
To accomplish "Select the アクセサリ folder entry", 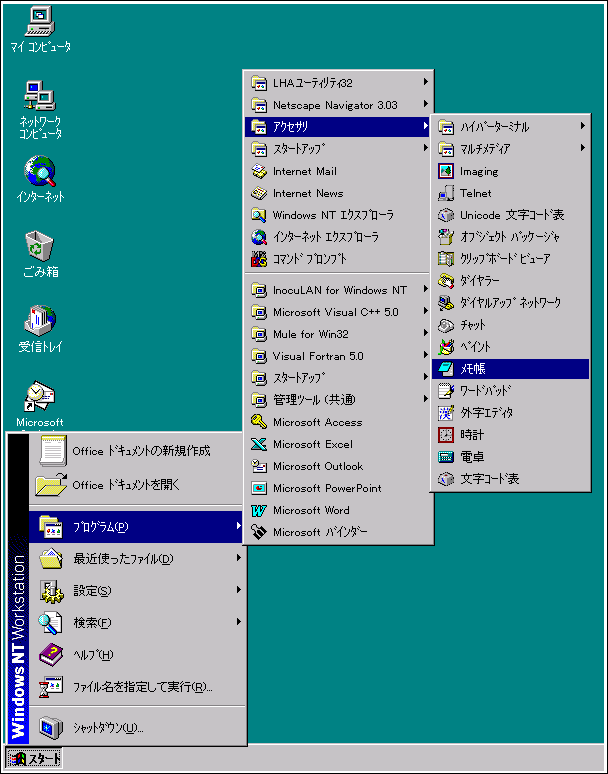I will coord(339,127).
